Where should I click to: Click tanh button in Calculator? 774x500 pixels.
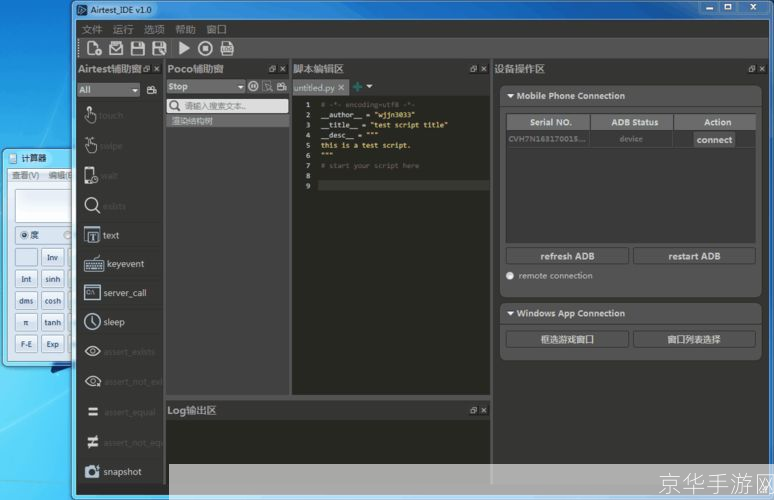(53, 323)
